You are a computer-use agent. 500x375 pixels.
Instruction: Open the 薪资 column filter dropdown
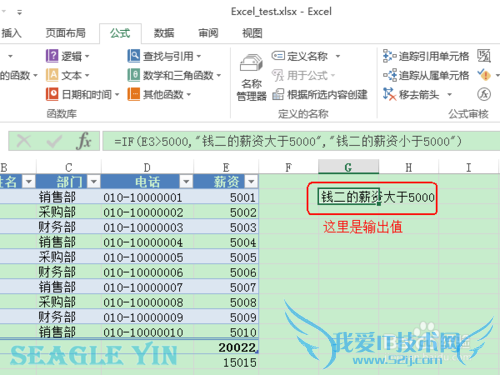pos(251,182)
